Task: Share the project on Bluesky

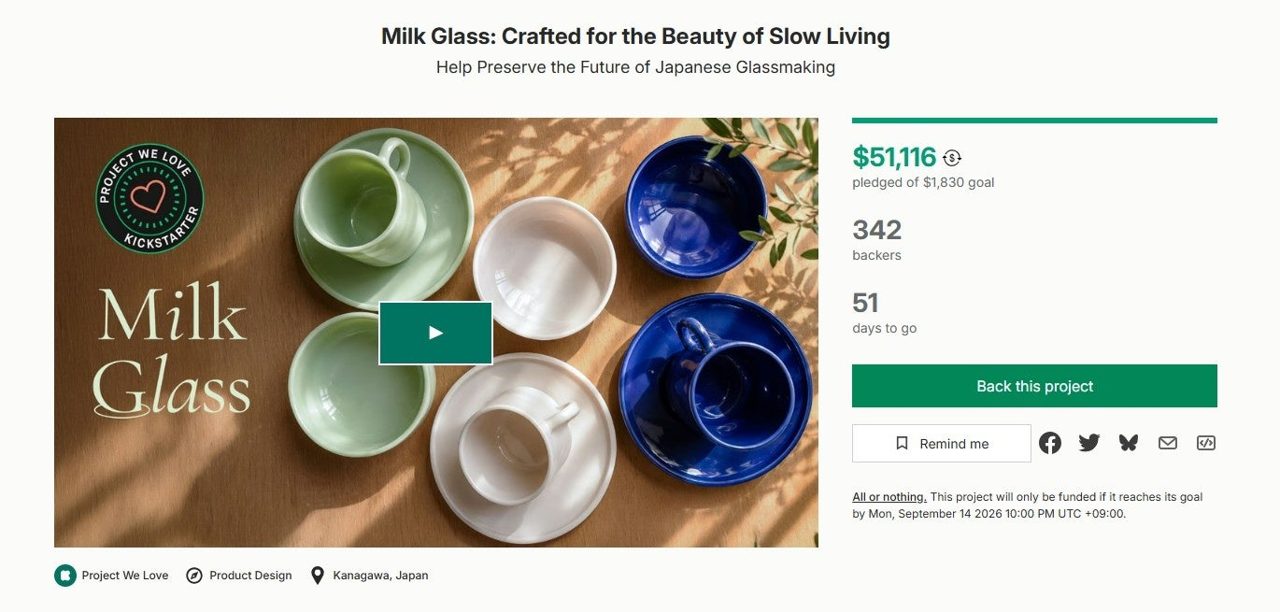Action: [x=1128, y=443]
